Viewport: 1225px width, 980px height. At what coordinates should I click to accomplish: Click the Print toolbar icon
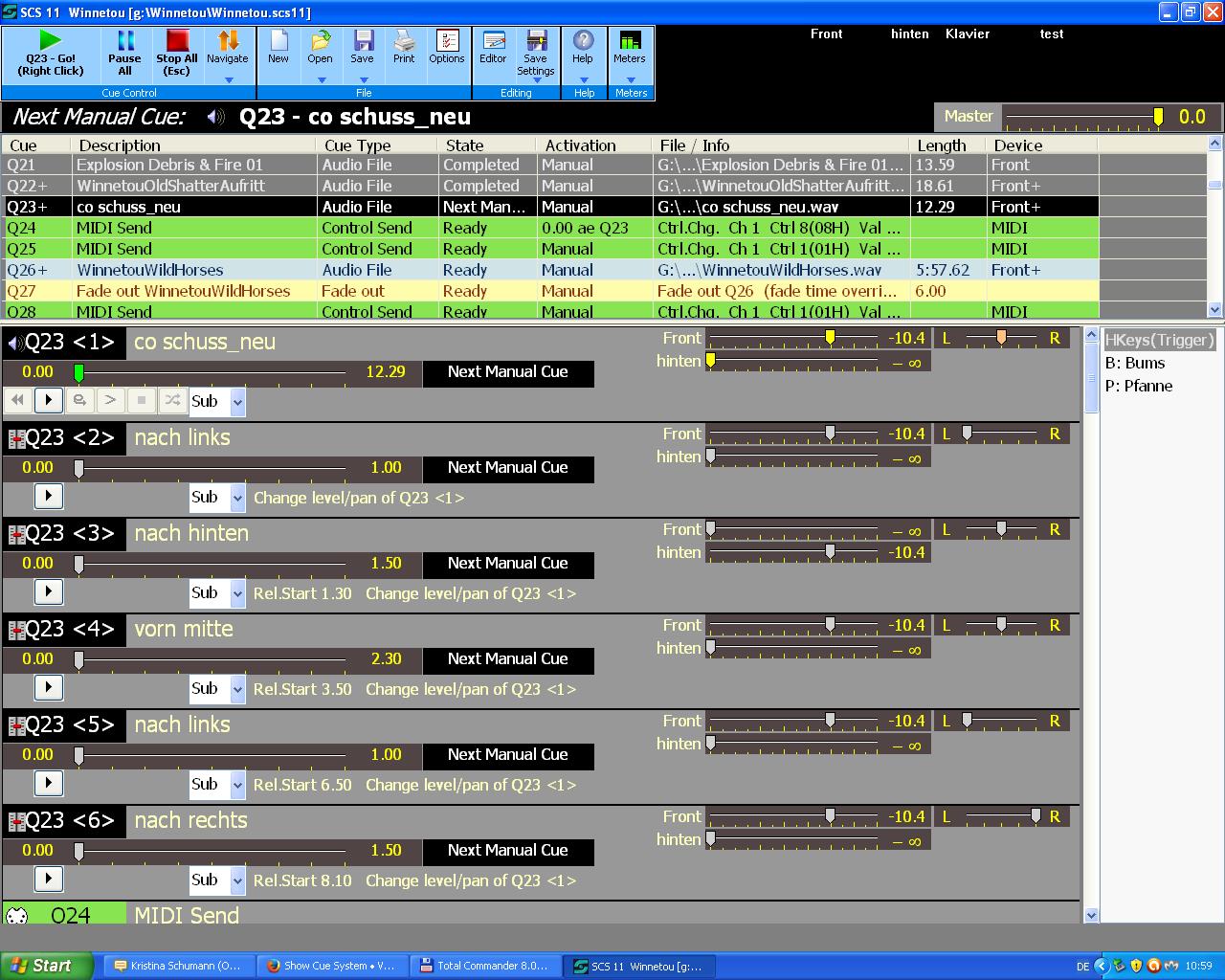[x=404, y=48]
